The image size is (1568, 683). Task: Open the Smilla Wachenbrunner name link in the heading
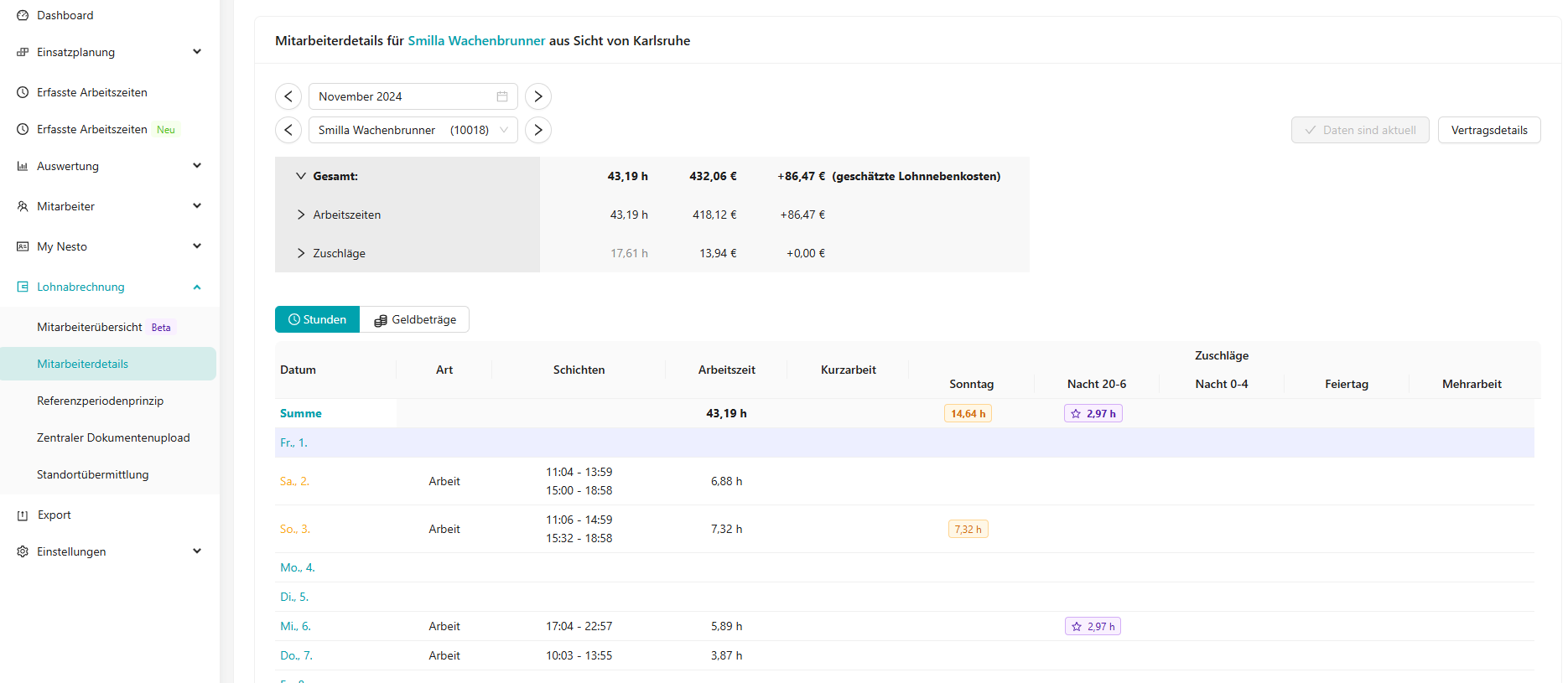click(476, 40)
